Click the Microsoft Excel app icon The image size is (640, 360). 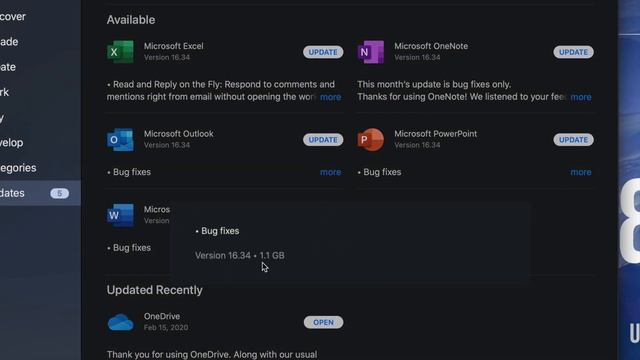point(120,52)
